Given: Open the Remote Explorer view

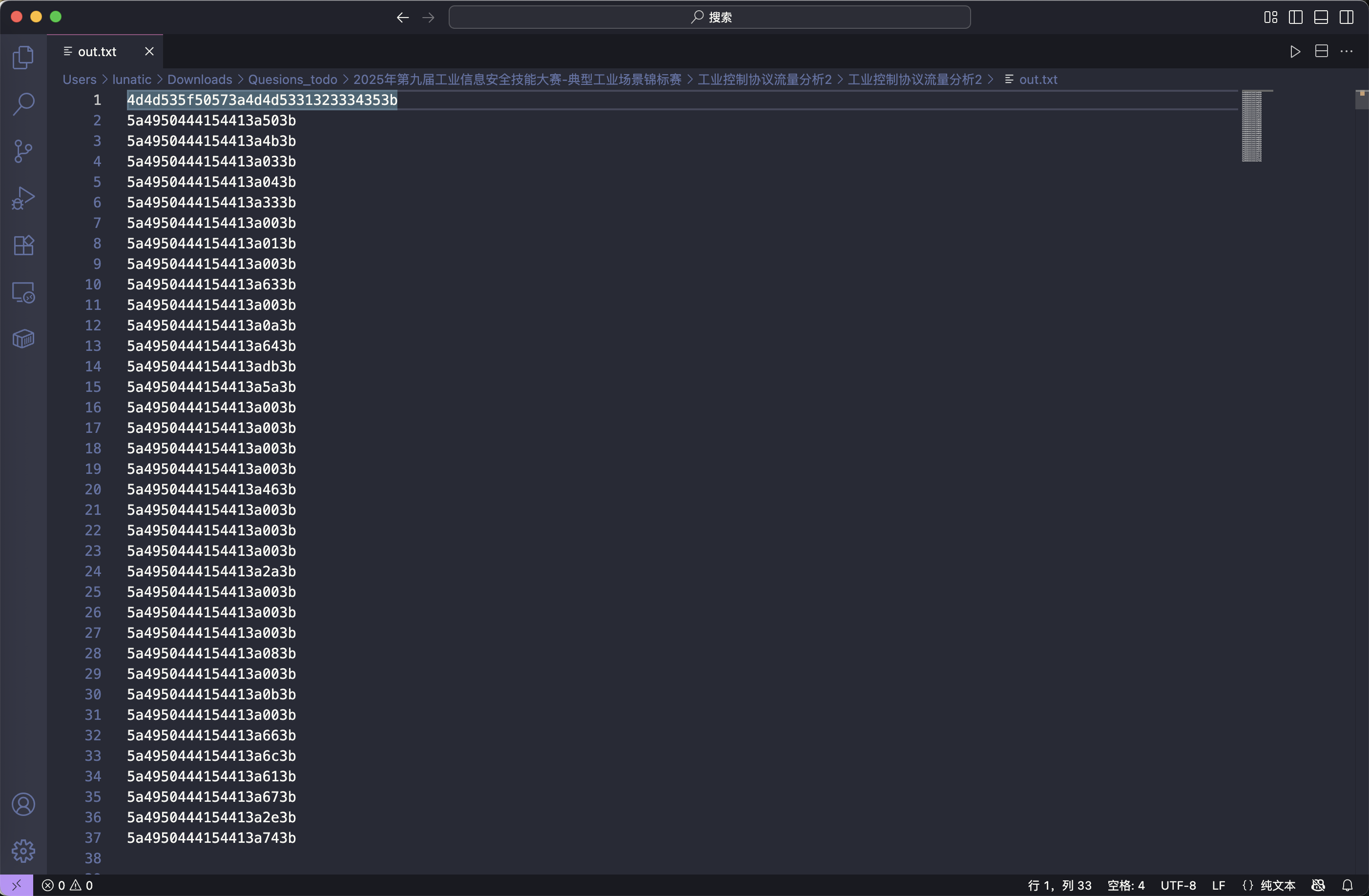Looking at the screenshot, I should (23, 293).
